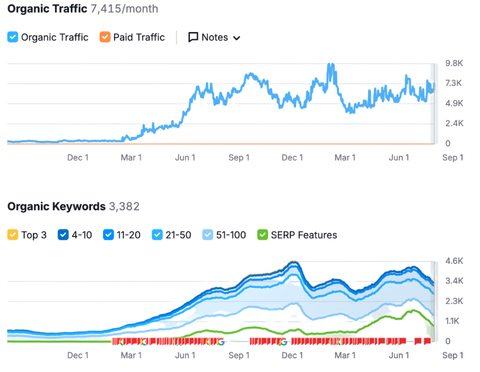Disable the 21-50 position series
The width and height of the screenshot is (480, 372).
click(157, 235)
